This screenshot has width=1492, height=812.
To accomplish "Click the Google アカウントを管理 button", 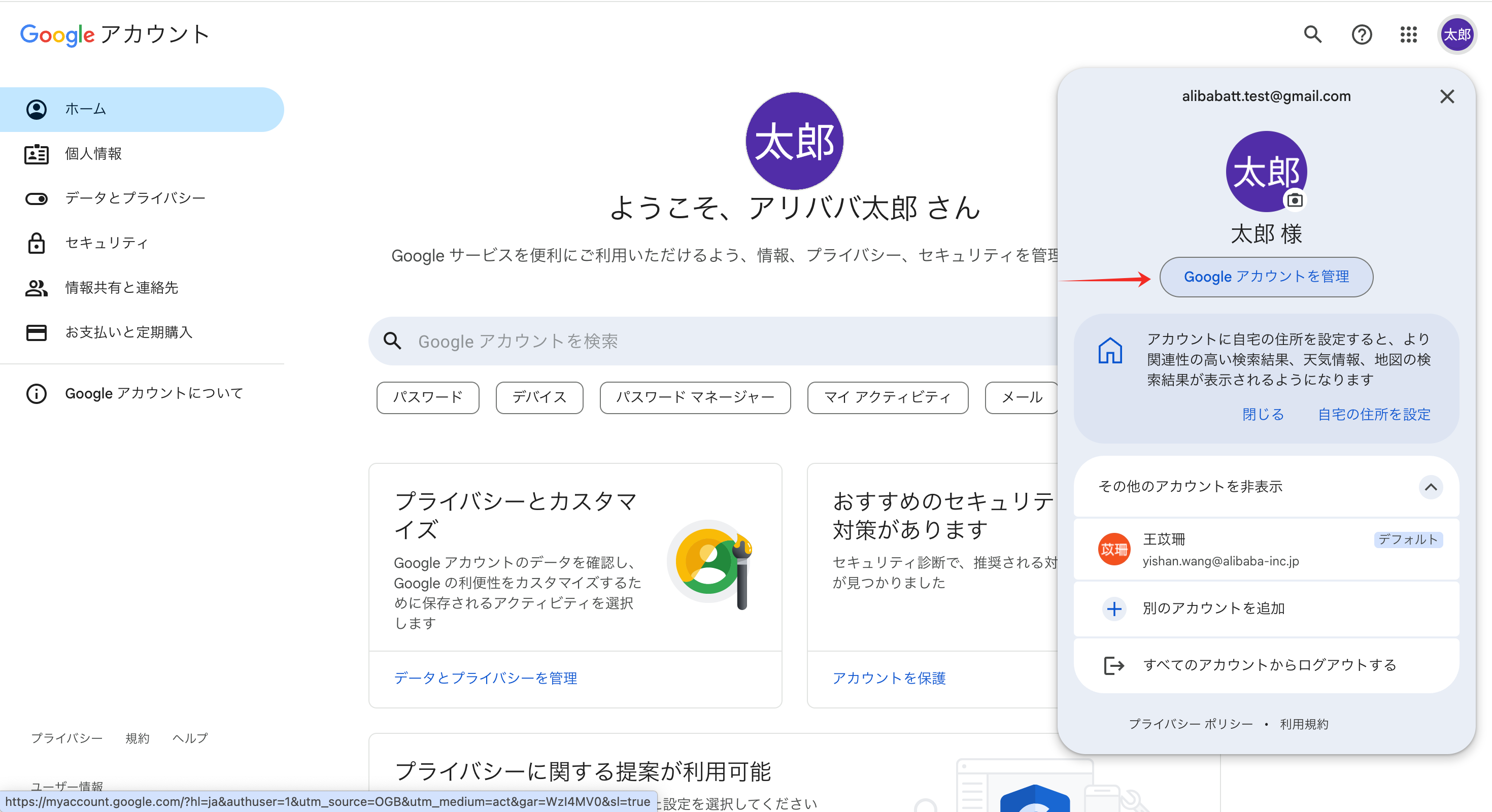I will point(1266,277).
